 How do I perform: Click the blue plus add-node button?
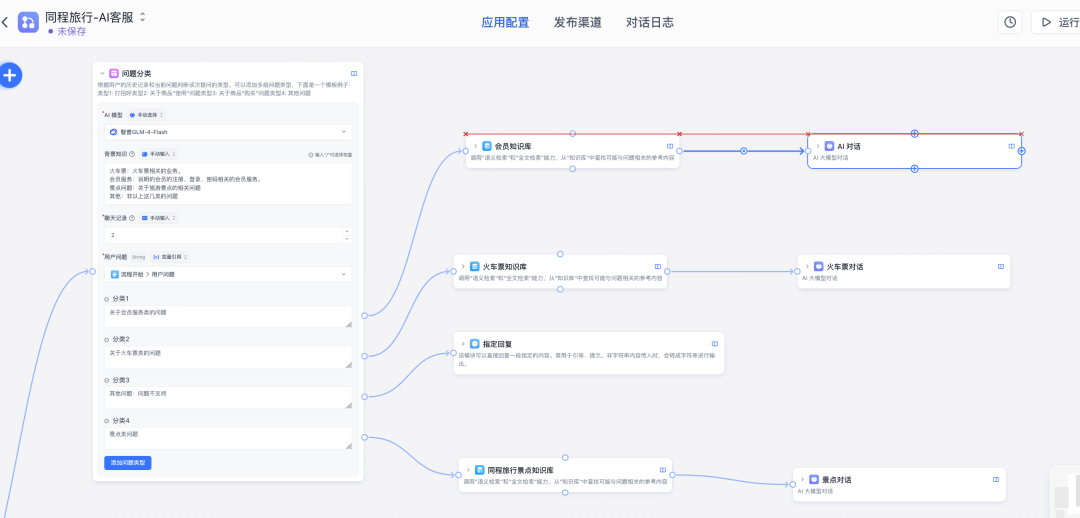[10, 75]
